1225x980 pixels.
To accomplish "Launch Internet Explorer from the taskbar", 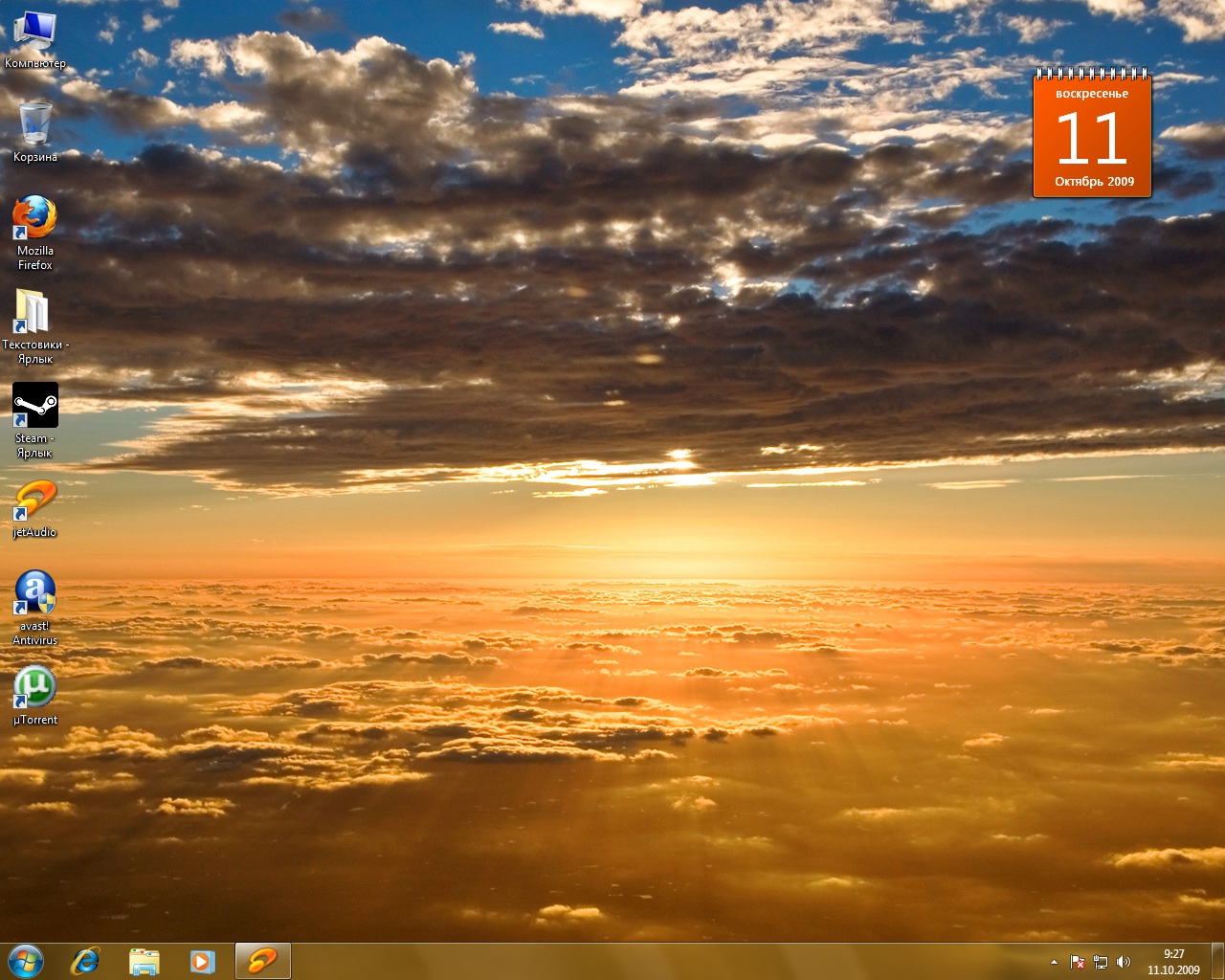I will click(x=86, y=961).
